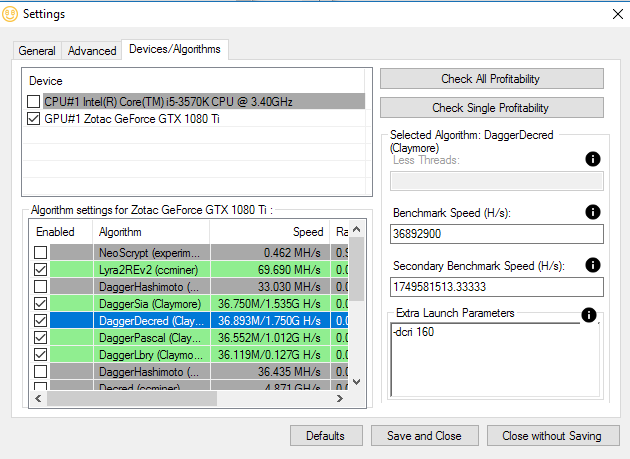
Task: Select the DaggerDecred (Clay... row name
Action: tap(151, 320)
